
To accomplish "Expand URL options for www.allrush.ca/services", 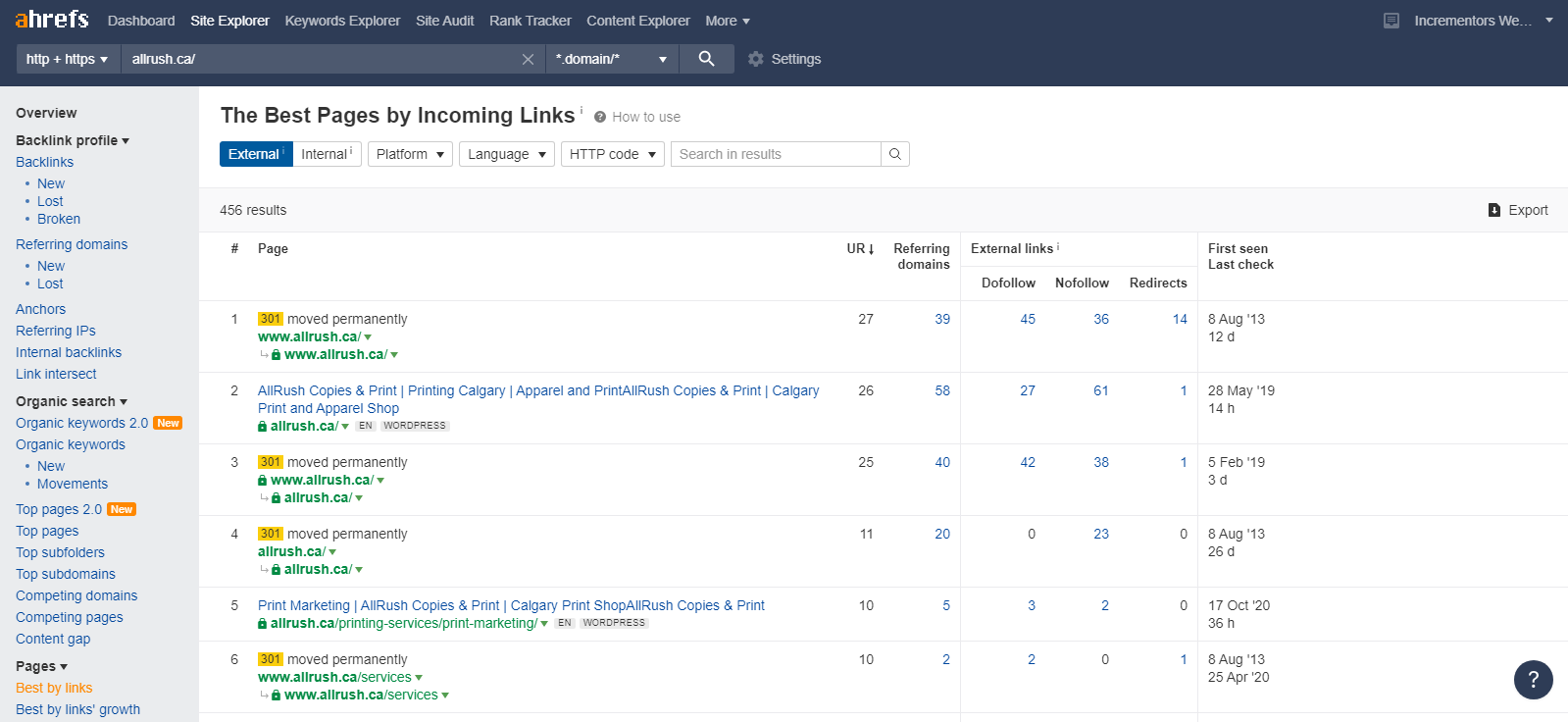I will (x=419, y=678).
